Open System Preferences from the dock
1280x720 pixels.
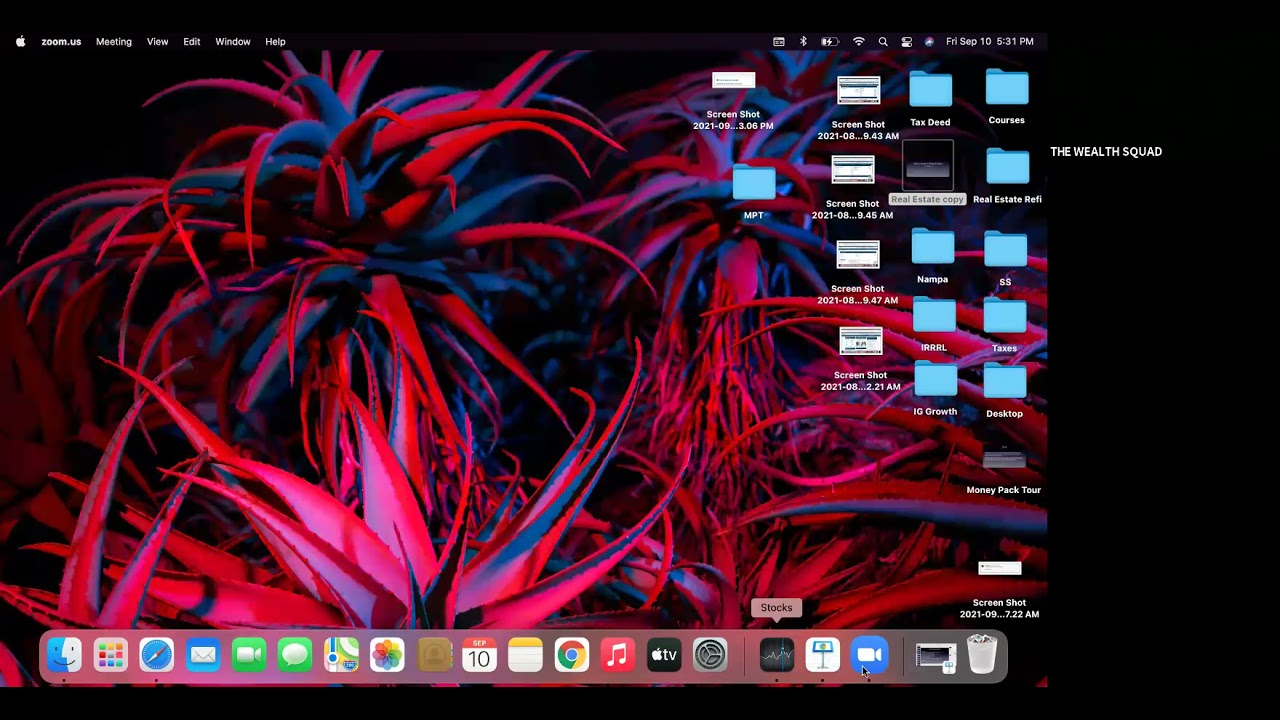(x=709, y=656)
